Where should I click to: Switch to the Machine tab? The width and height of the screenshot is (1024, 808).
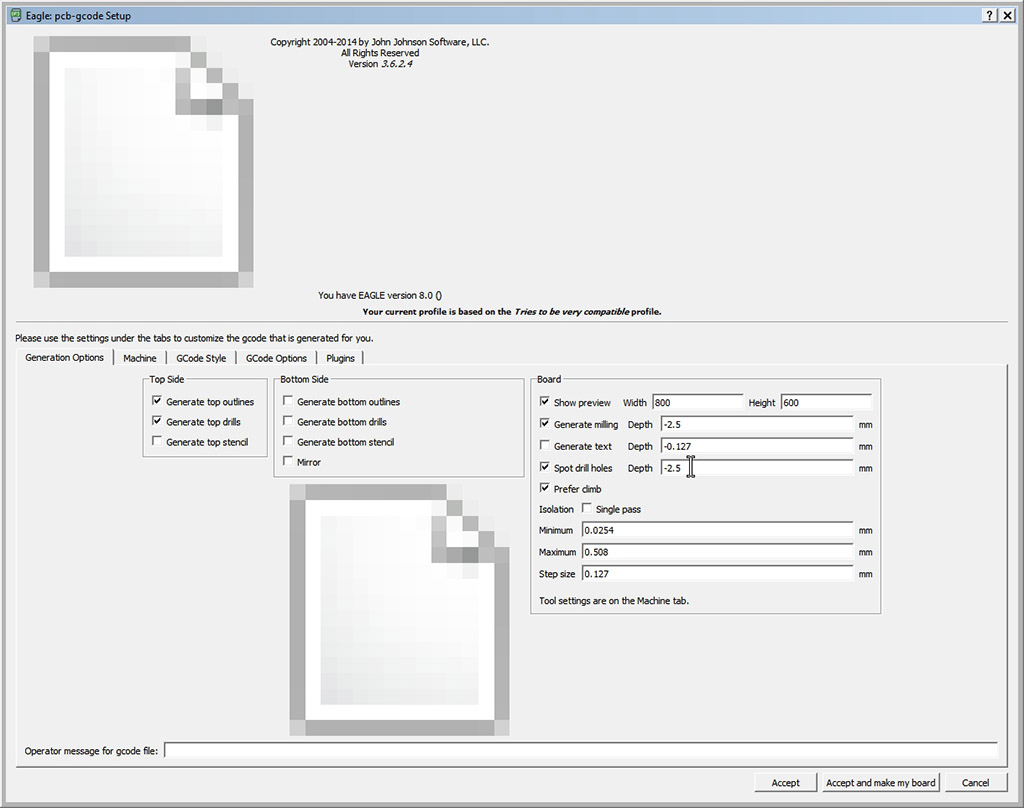click(140, 358)
